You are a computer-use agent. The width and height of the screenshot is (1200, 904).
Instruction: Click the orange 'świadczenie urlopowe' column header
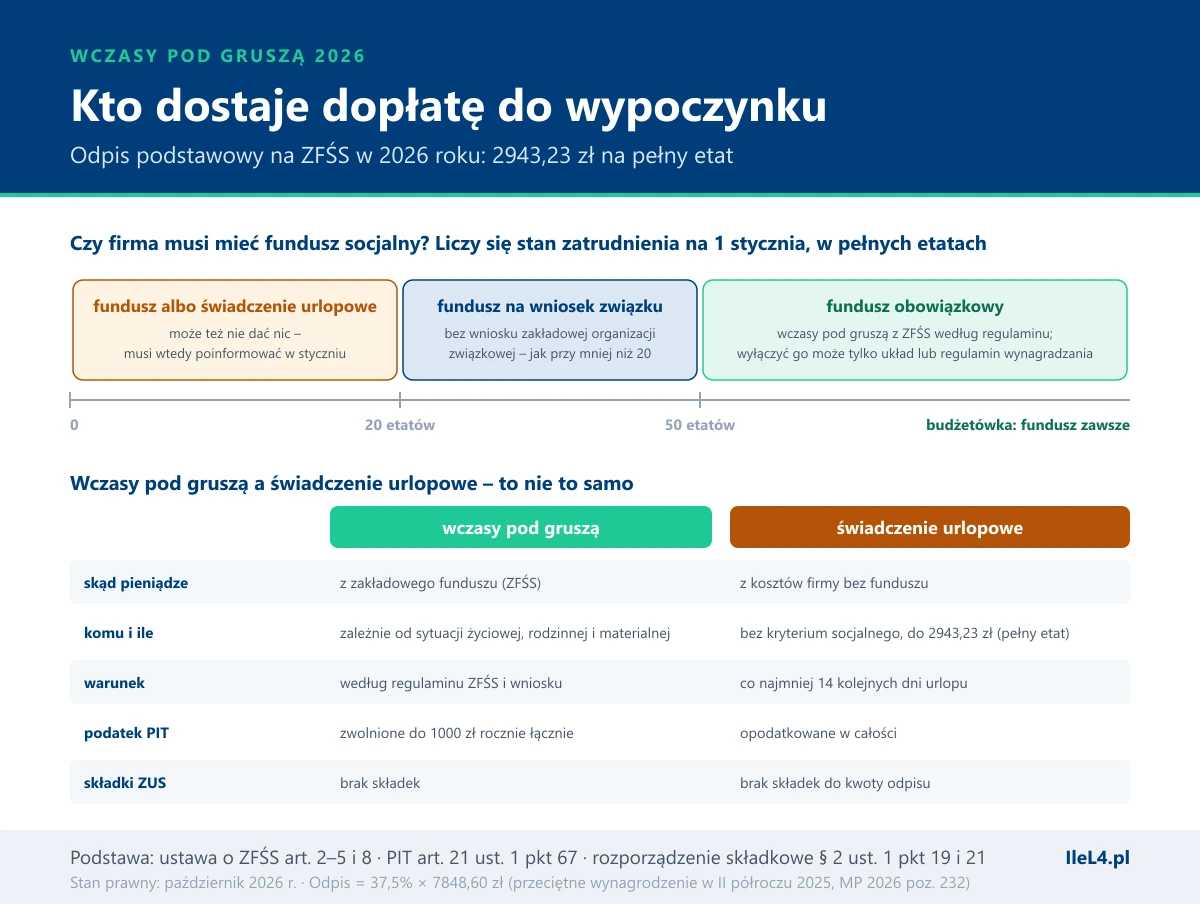930,527
